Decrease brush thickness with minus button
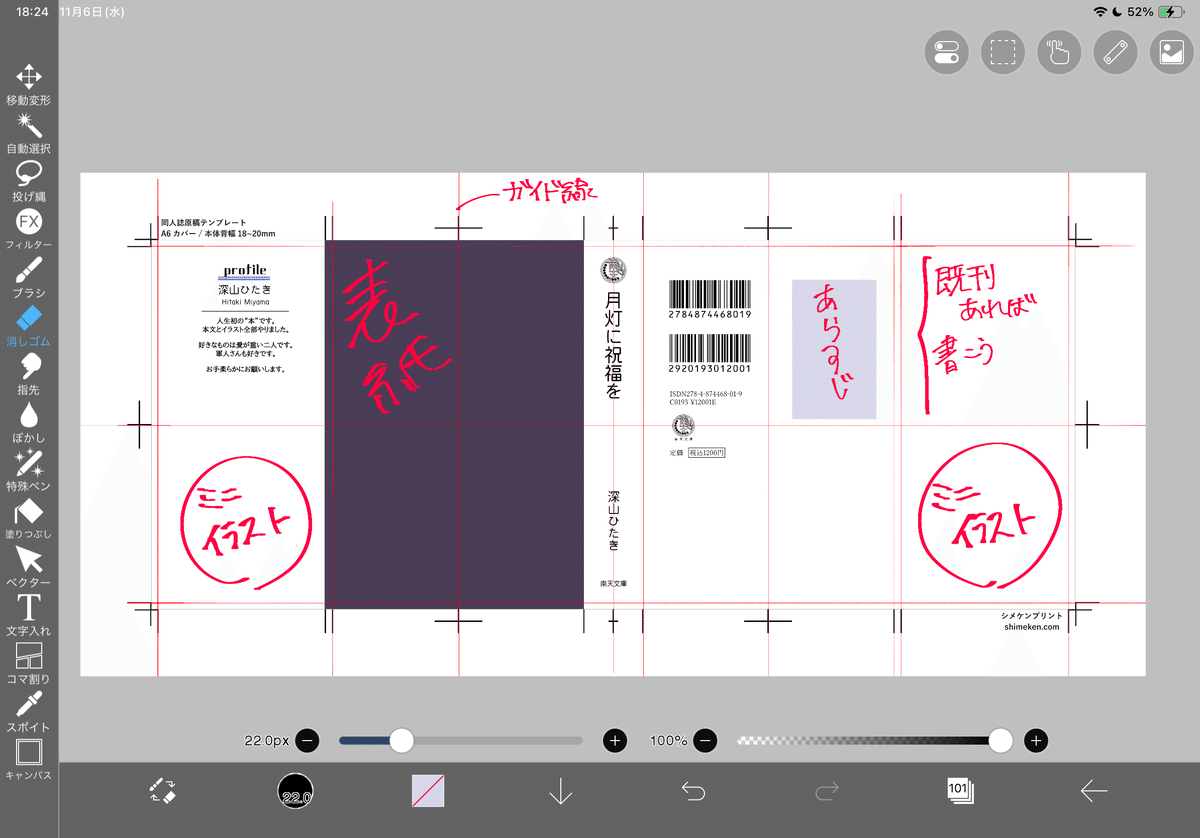The image size is (1200, 838). (307, 741)
